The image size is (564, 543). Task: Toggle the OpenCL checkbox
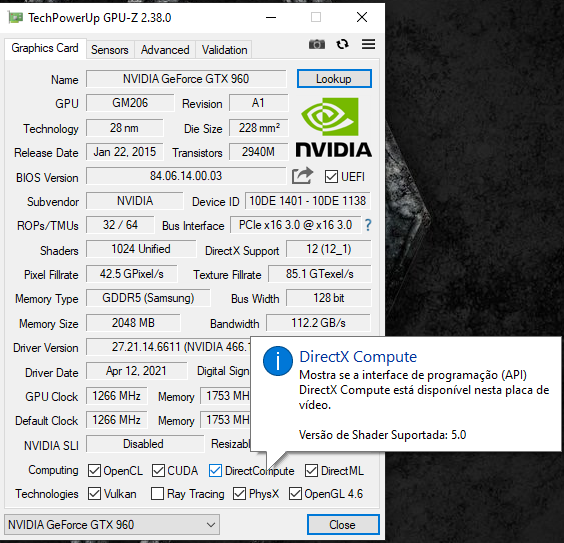[94, 470]
